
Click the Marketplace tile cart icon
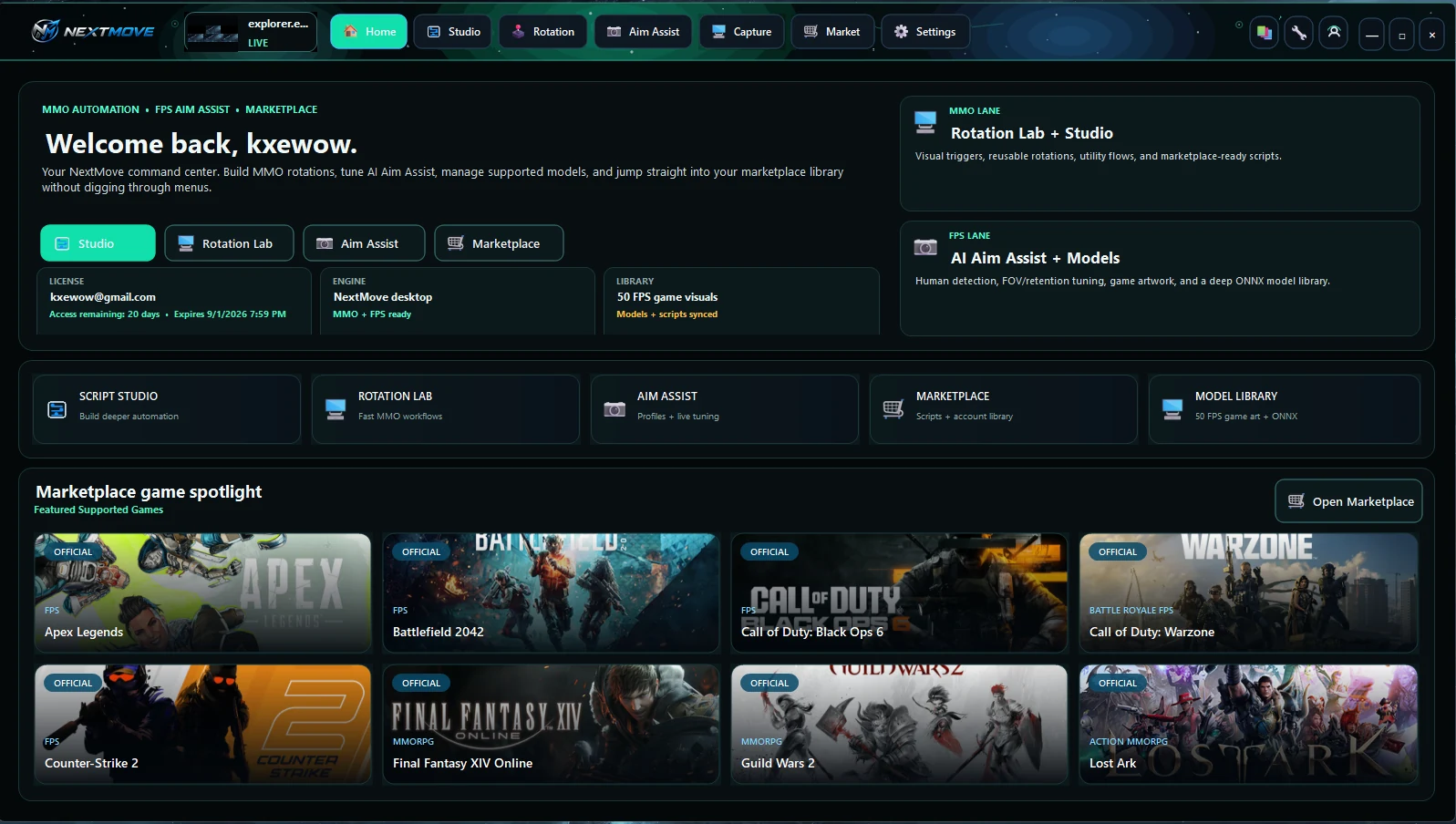(893, 410)
